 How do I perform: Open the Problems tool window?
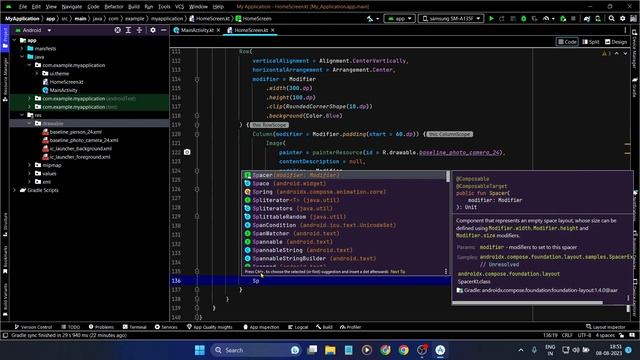point(102,327)
